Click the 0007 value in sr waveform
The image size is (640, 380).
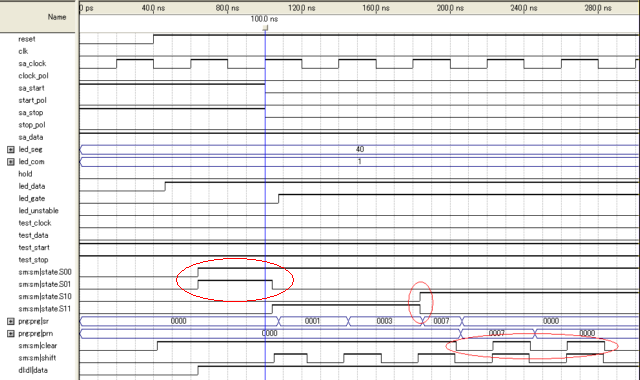441,321
